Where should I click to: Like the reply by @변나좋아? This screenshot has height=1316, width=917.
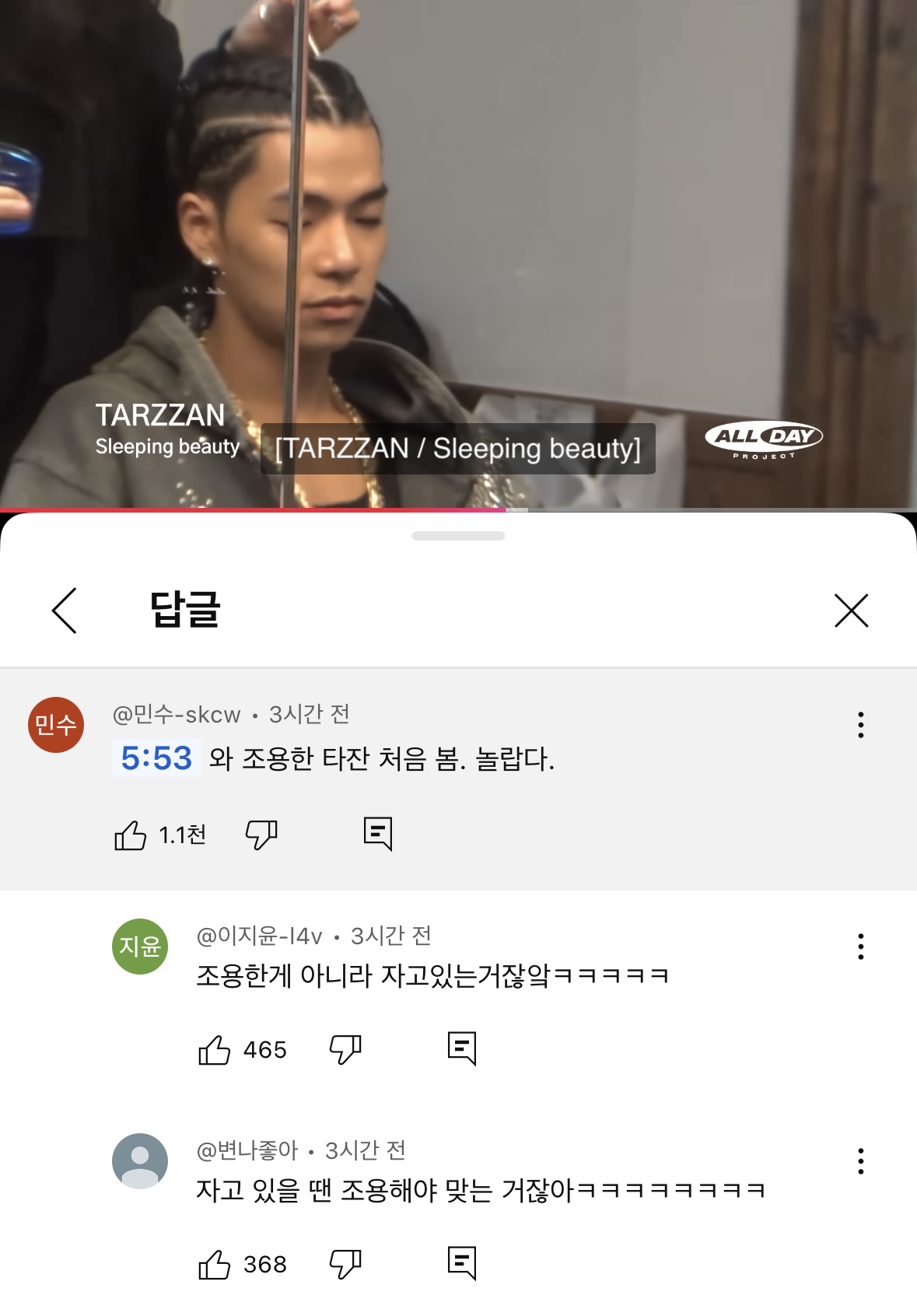click(215, 1265)
